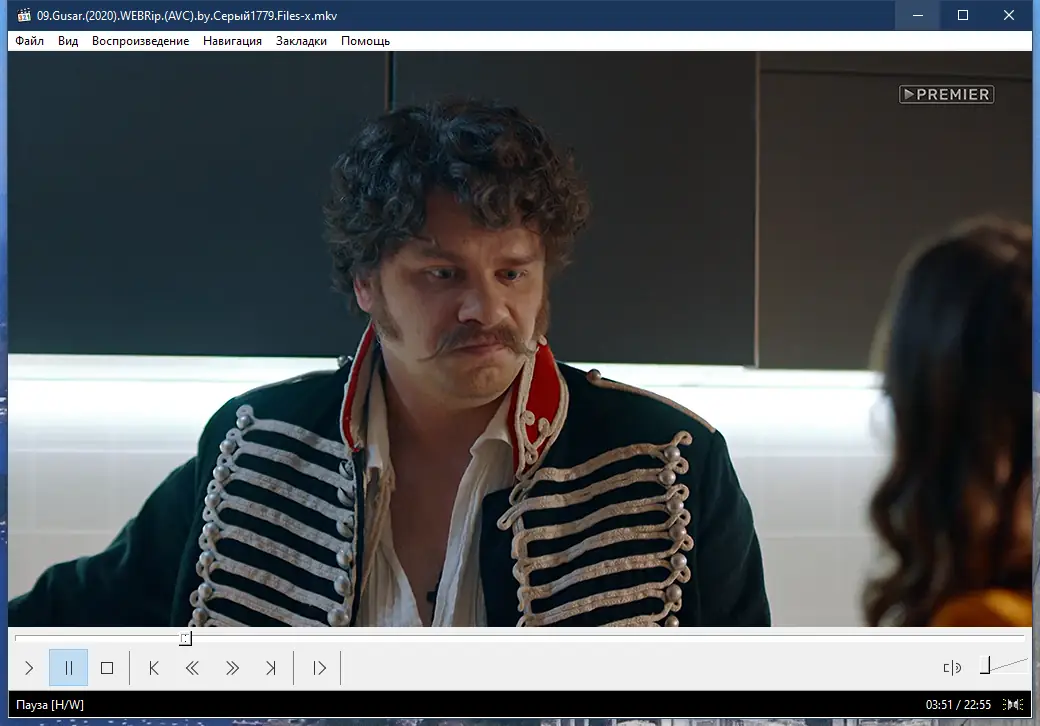
Task: Mute audio with the speaker icon
Action: 952,668
